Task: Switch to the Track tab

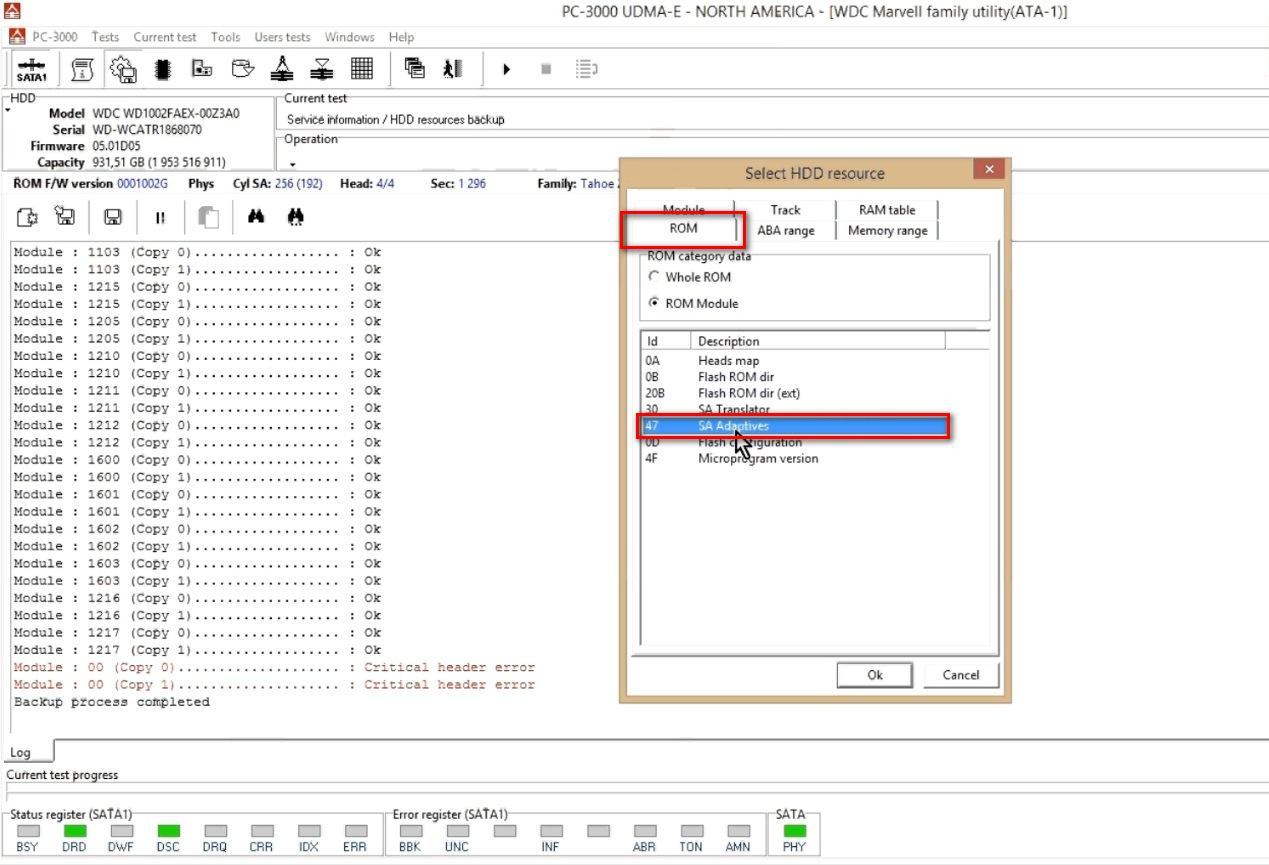Action: (x=785, y=209)
